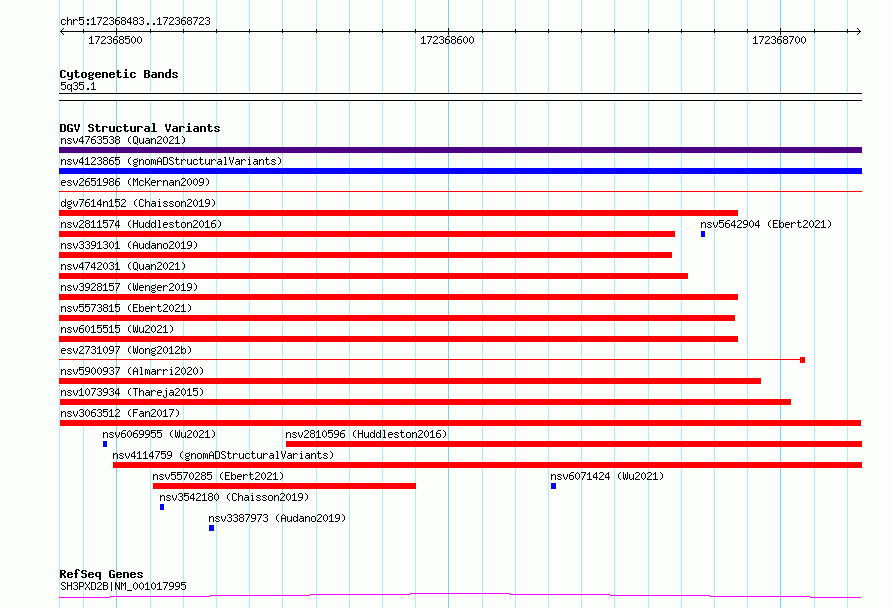Click the nsv6015515 (Wu2021) label text
Image resolution: width=890 pixels, height=608 pixels.
(x=117, y=329)
